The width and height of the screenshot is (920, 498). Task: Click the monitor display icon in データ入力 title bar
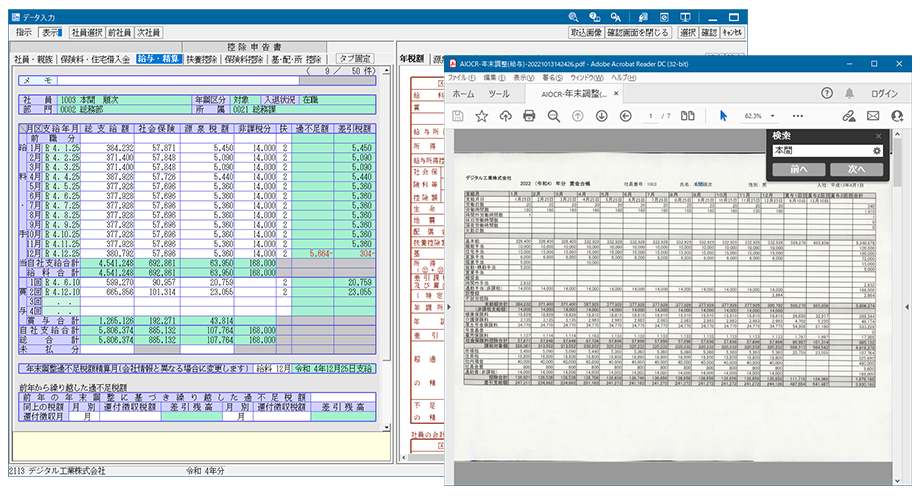point(685,17)
